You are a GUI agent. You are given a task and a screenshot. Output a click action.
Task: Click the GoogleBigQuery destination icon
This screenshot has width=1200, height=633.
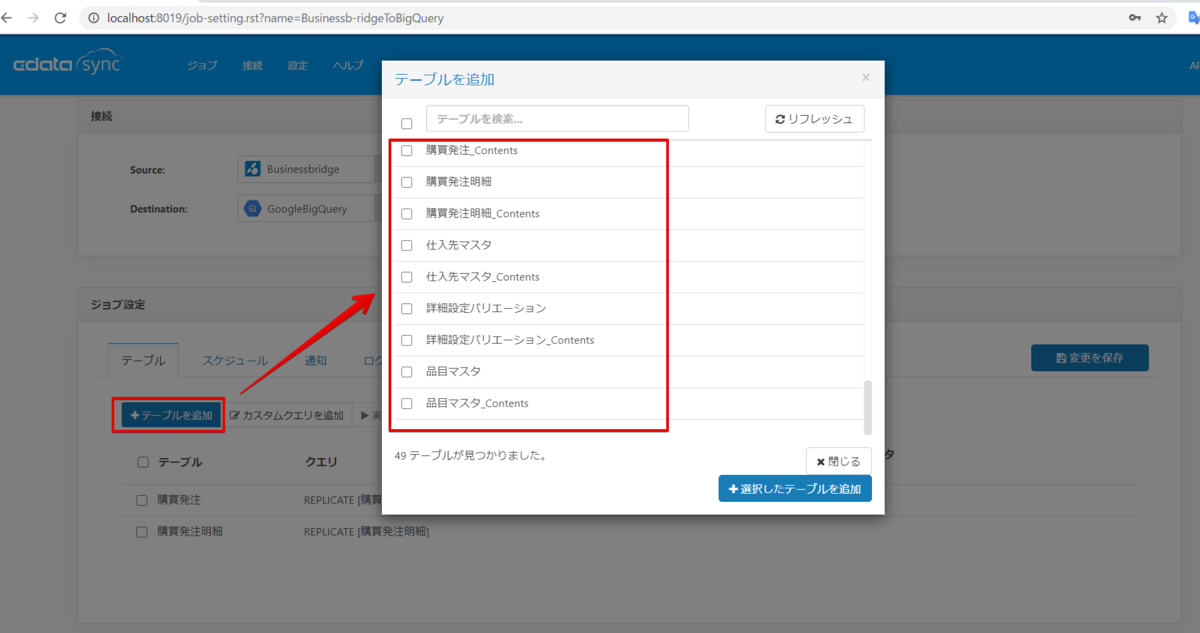(x=252, y=210)
